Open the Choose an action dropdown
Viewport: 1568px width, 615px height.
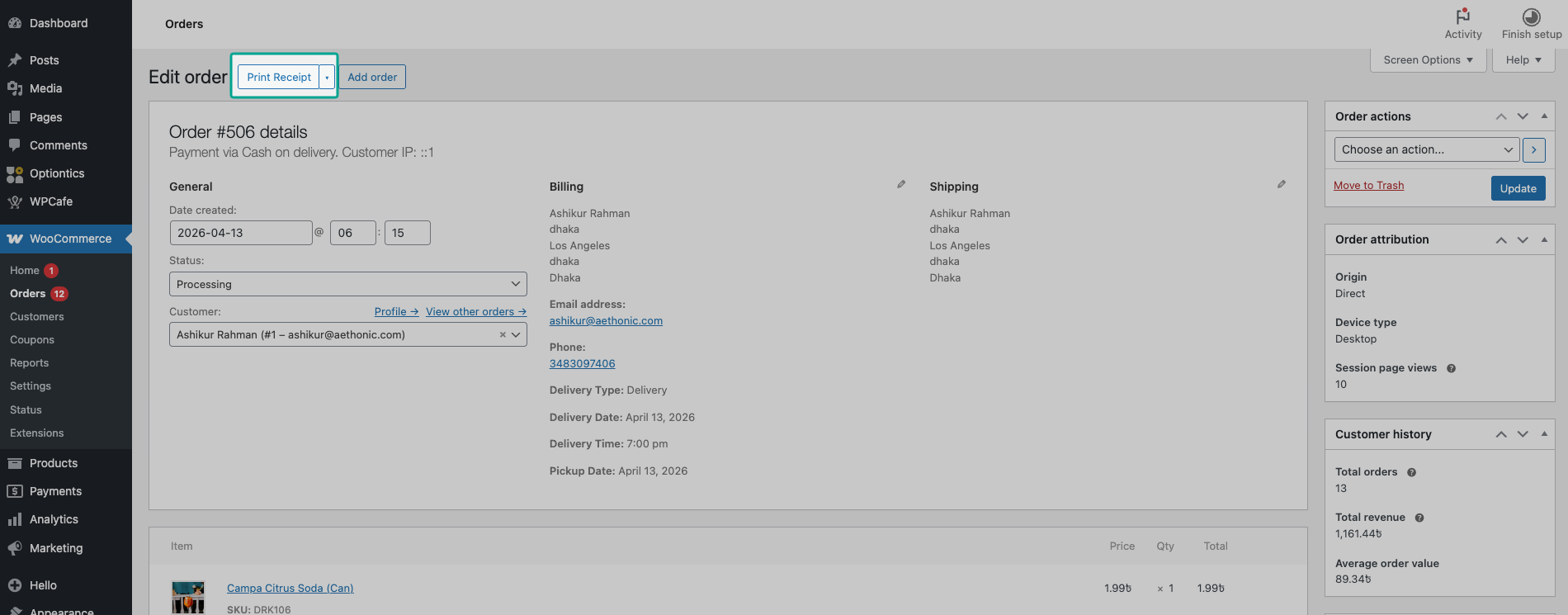pyautogui.click(x=1427, y=149)
